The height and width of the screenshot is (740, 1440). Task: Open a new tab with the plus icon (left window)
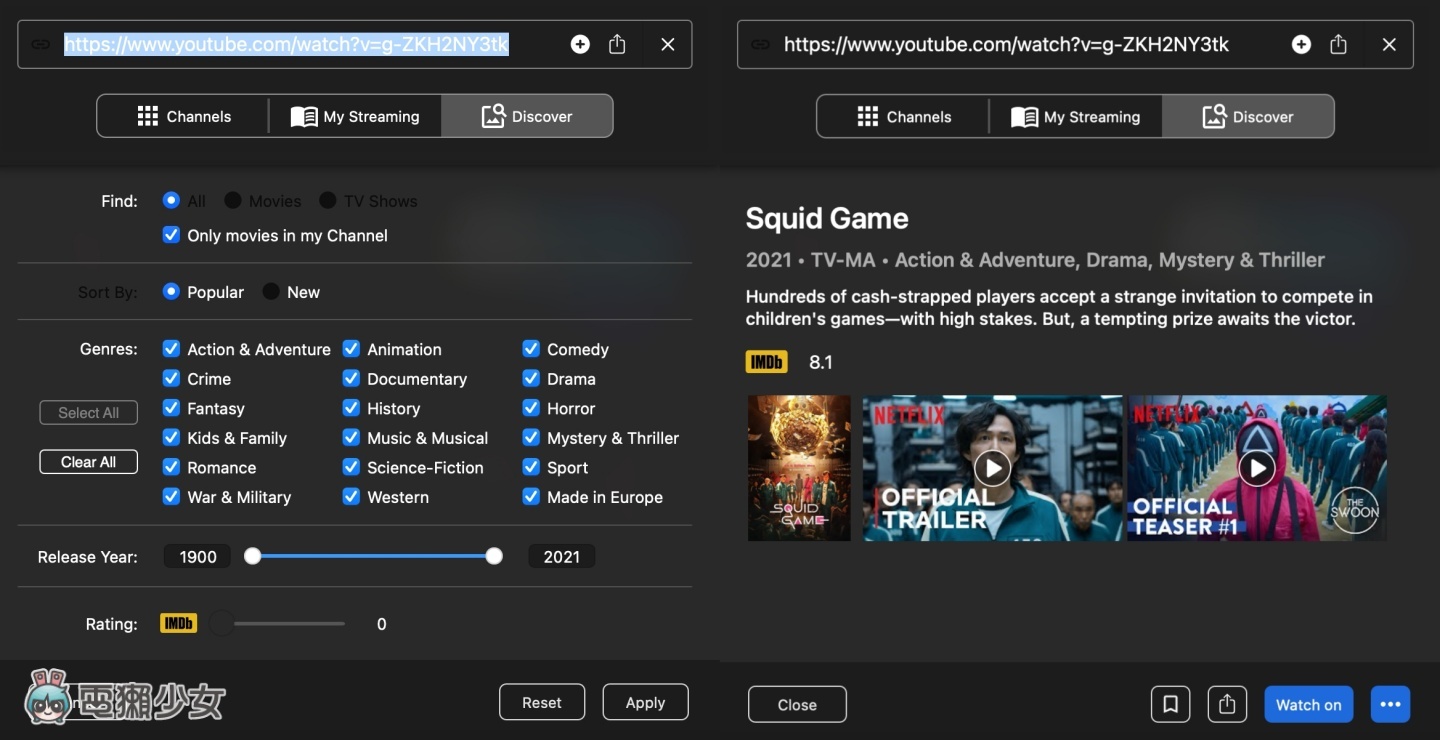[x=580, y=44]
